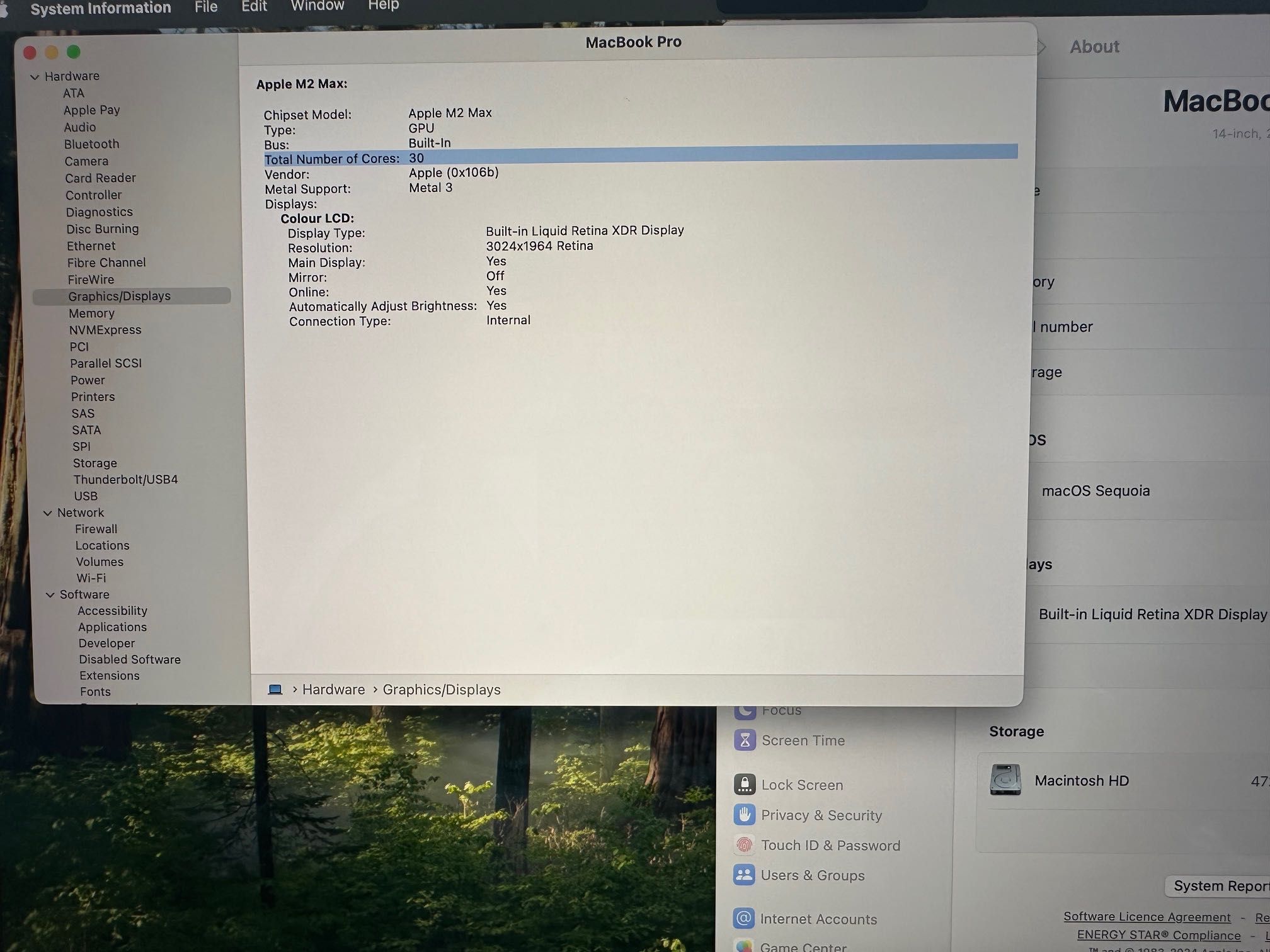Select SATA in the sidebar
Screen dimensions: 1270x952
(86, 430)
